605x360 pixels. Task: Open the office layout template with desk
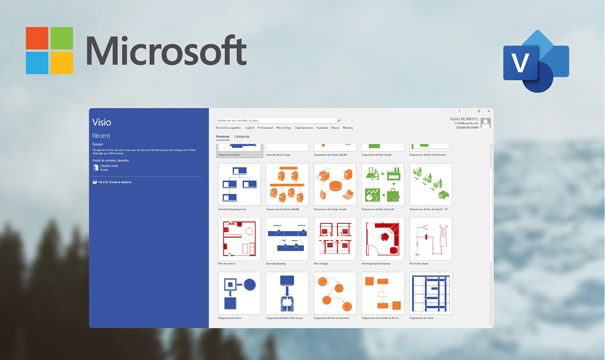point(383,239)
